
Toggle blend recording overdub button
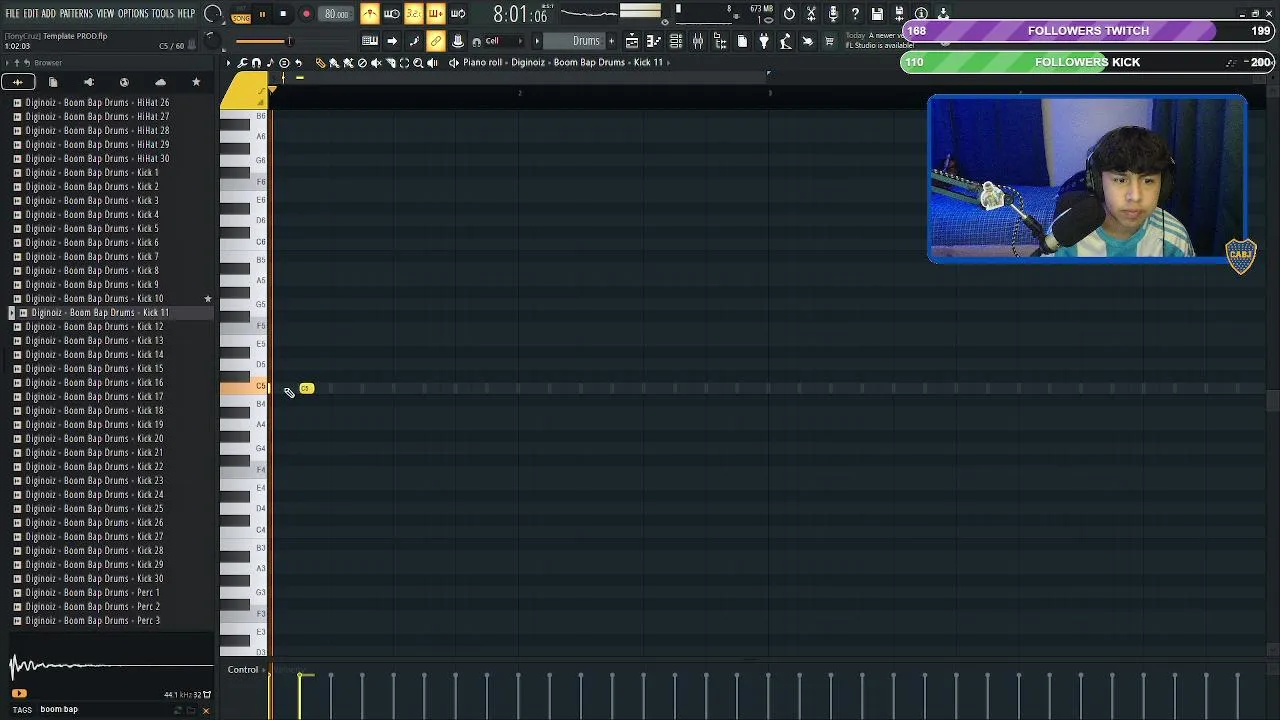[x=436, y=14]
